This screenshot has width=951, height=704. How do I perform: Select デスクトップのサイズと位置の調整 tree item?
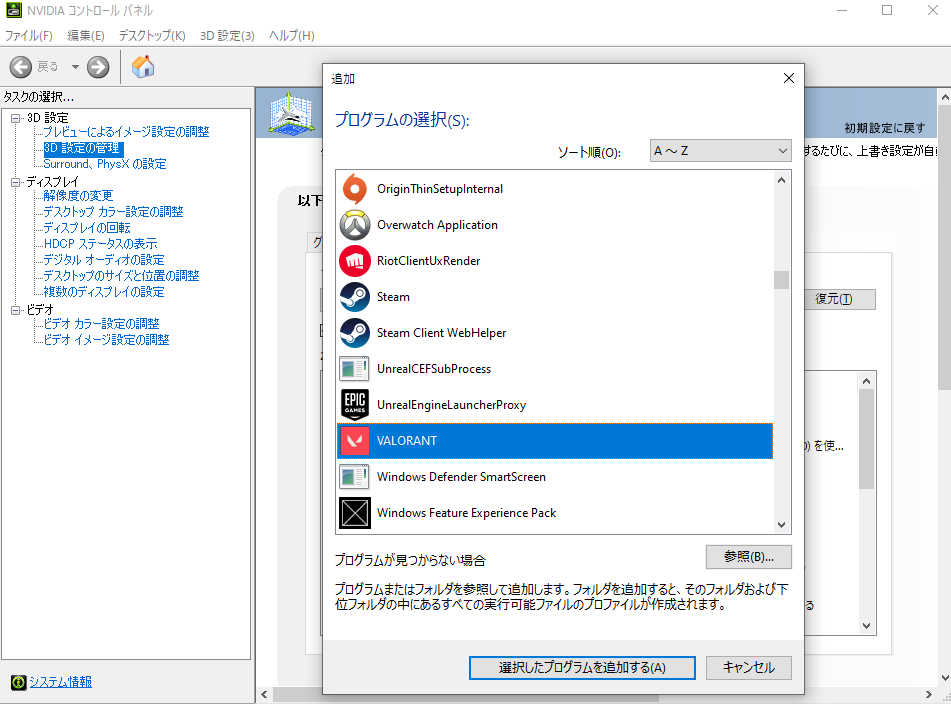click(x=121, y=276)
